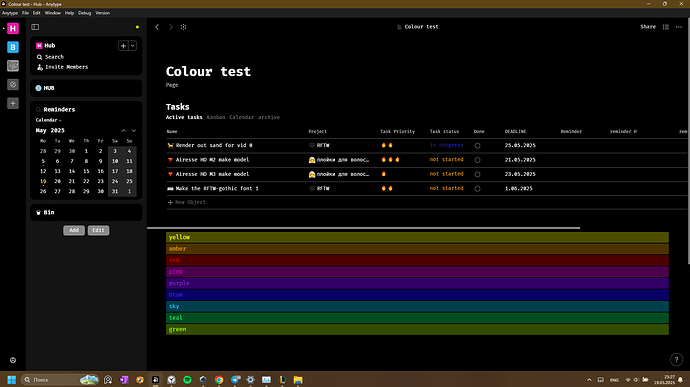Open the Edit menu

click(37, 13)
